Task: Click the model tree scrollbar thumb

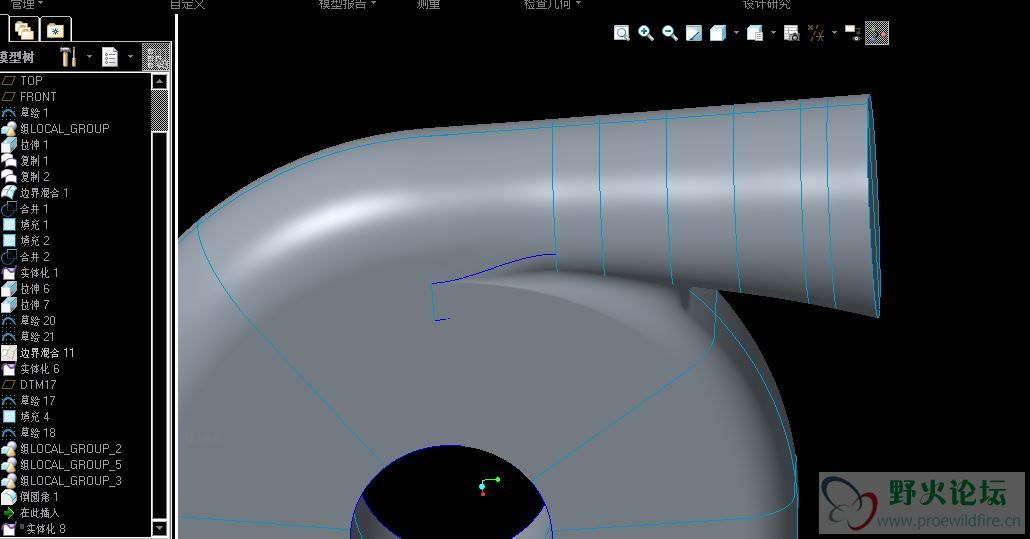Action: coord(159,110)
